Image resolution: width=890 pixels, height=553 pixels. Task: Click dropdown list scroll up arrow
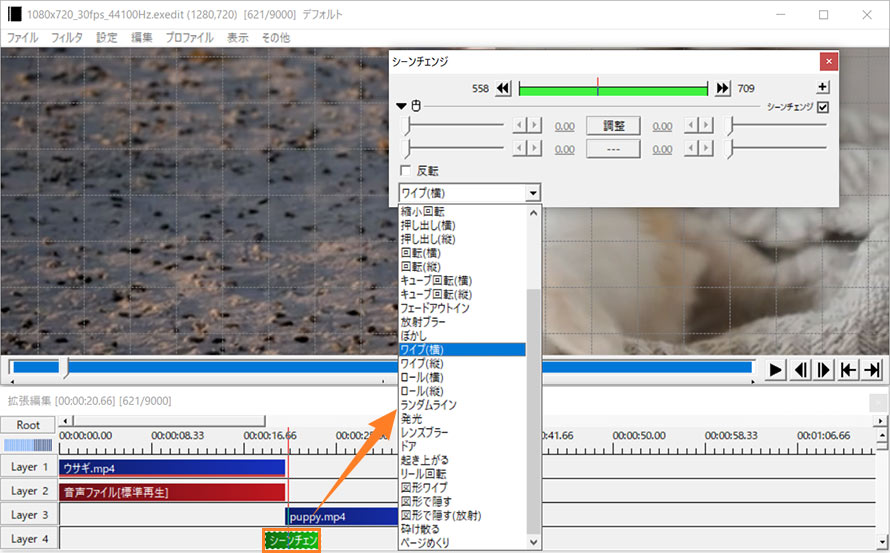click(533, 213)
